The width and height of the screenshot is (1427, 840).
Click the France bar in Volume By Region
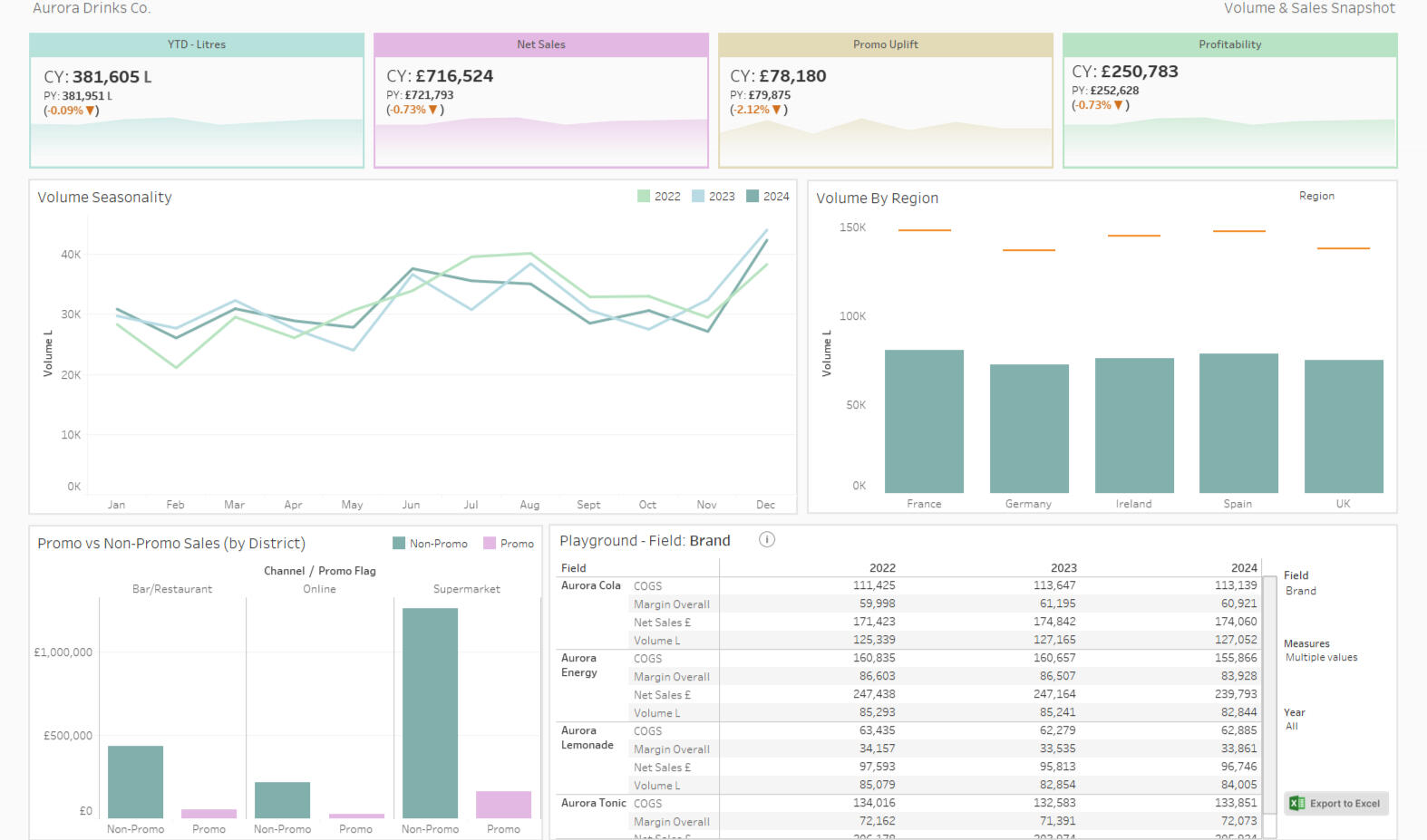pos(924,421)
